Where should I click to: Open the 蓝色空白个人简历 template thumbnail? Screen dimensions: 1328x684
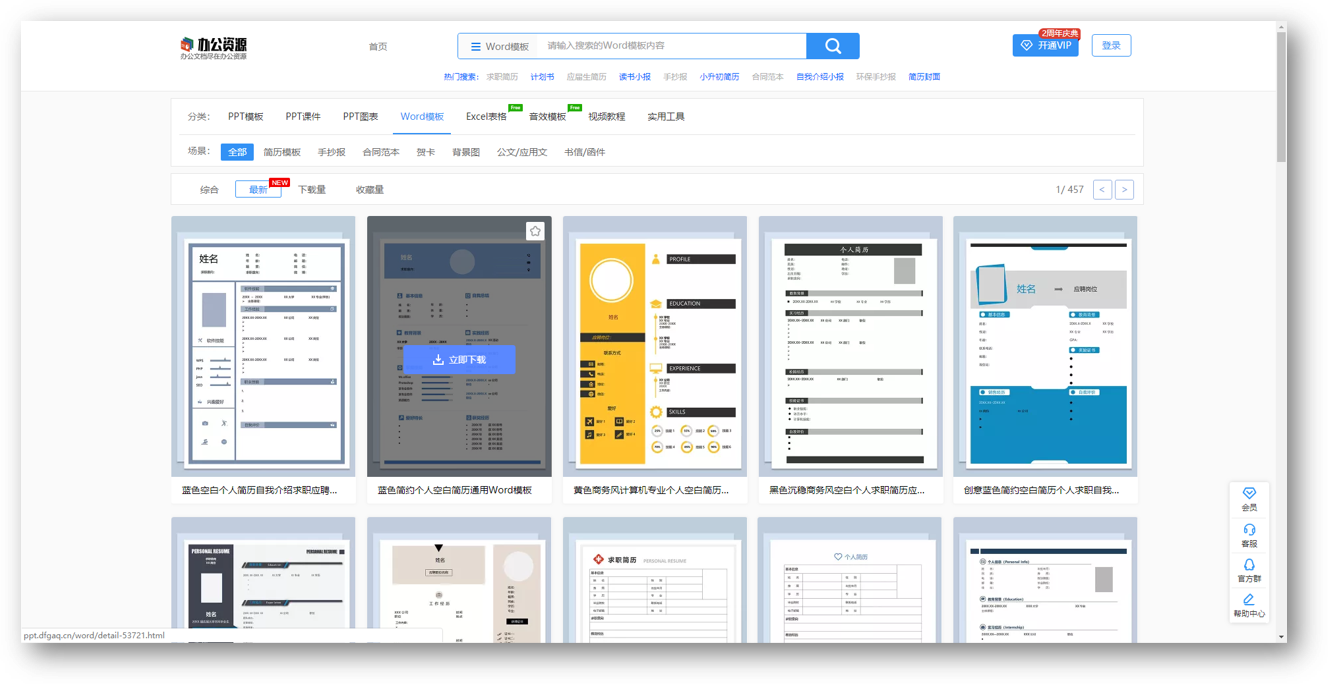click(x=263, y=346)
